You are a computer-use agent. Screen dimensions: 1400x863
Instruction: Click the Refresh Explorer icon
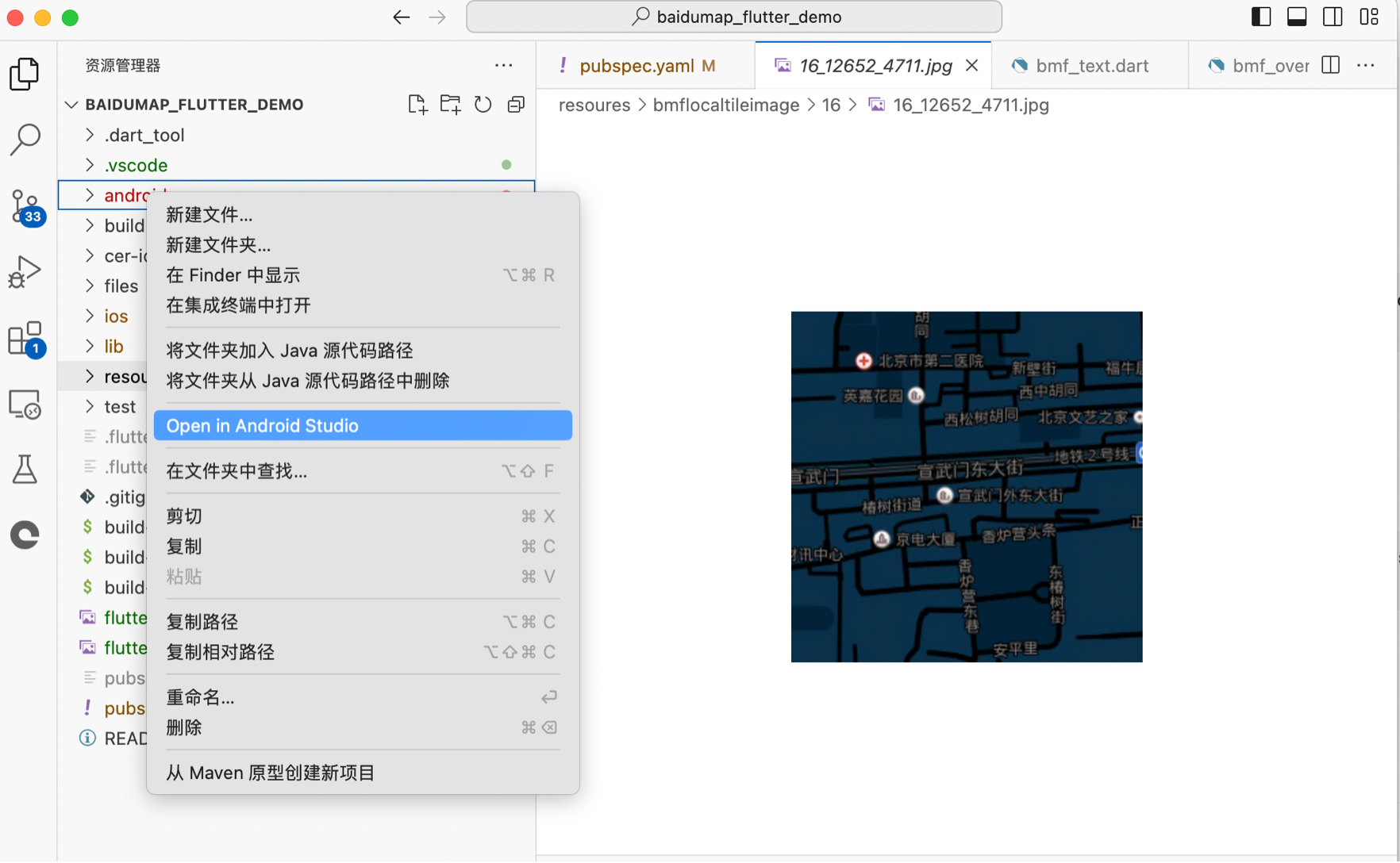tap(483, 104)
